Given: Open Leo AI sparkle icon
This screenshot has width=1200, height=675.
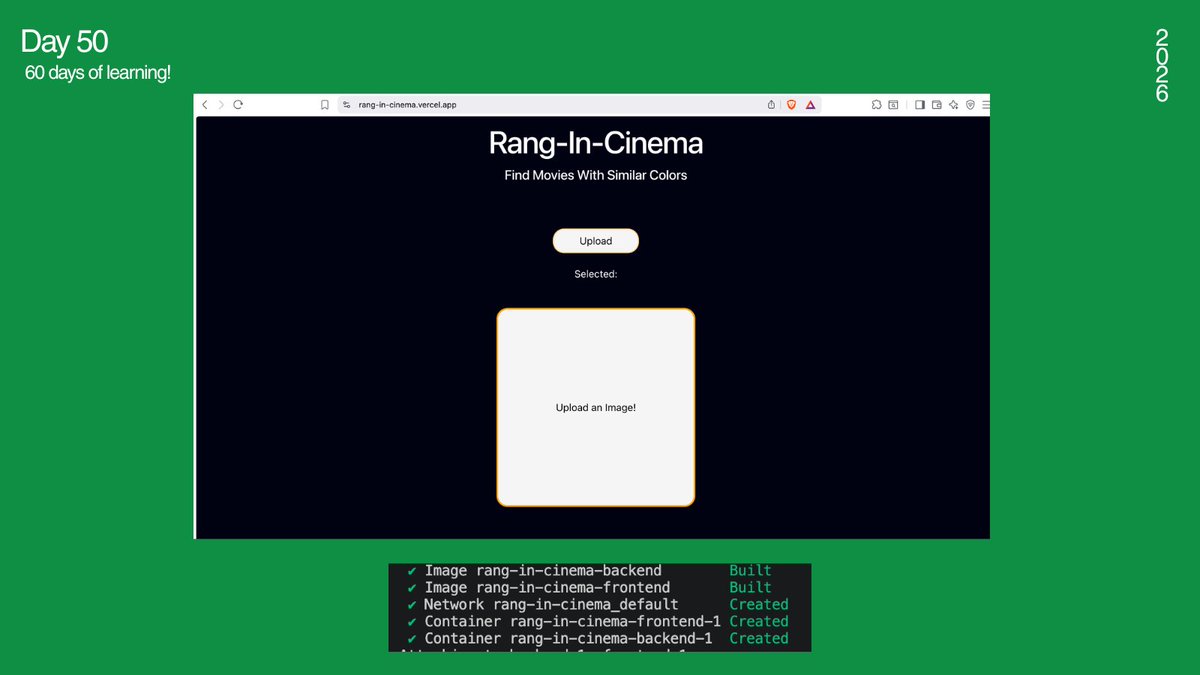Looking at the screenshot, I should coord(954,104).
